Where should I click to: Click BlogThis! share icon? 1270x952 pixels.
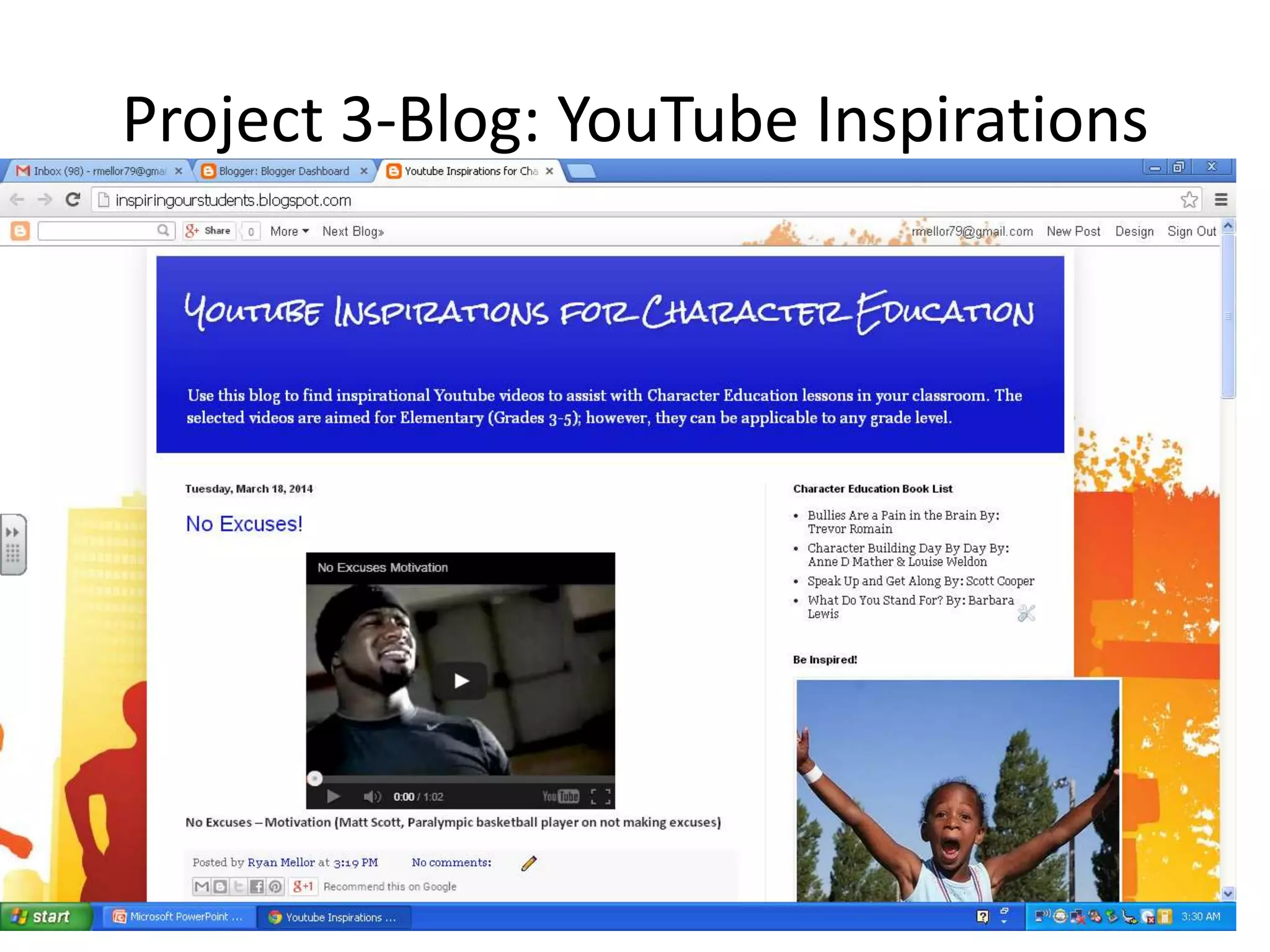[220, 886]
